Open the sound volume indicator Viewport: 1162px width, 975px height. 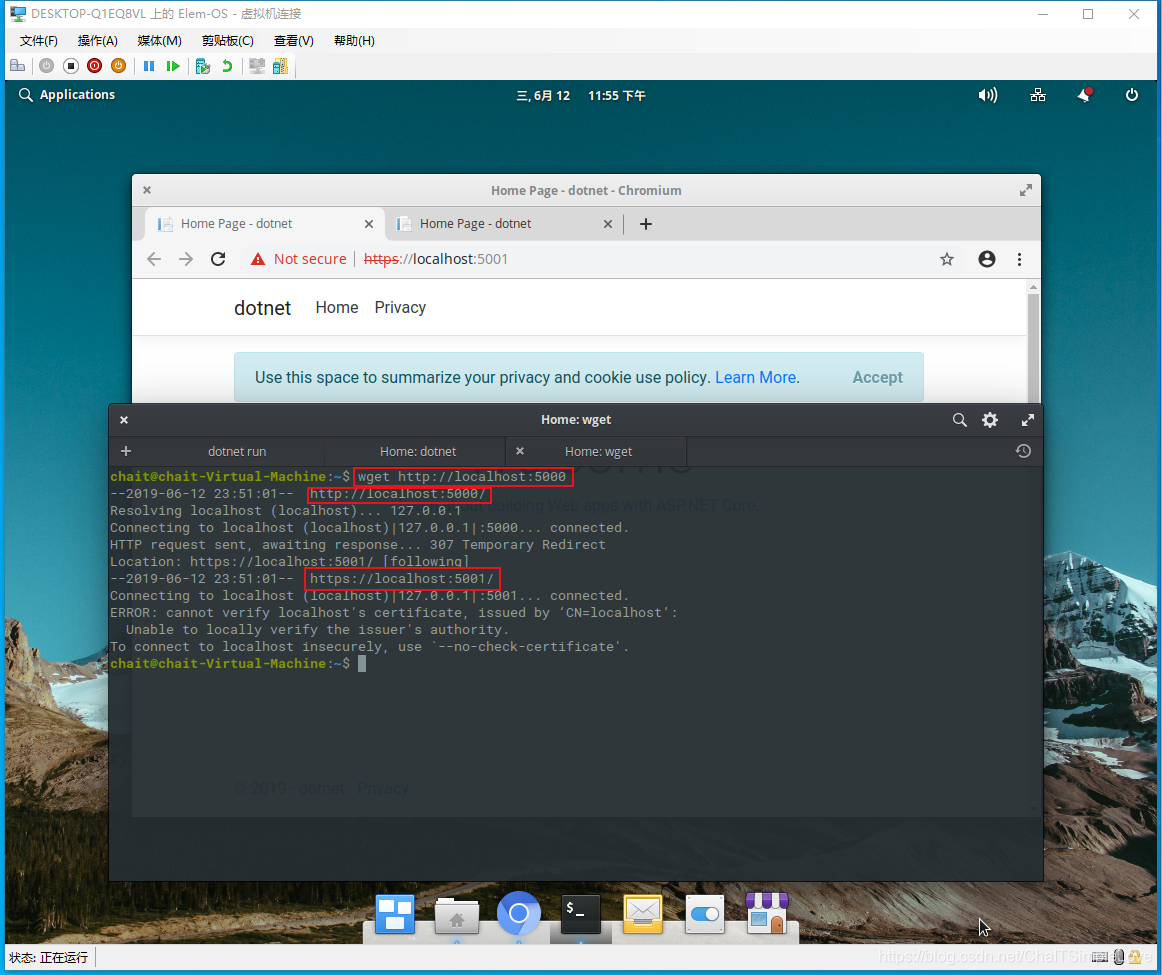click(x=988, y=95)
